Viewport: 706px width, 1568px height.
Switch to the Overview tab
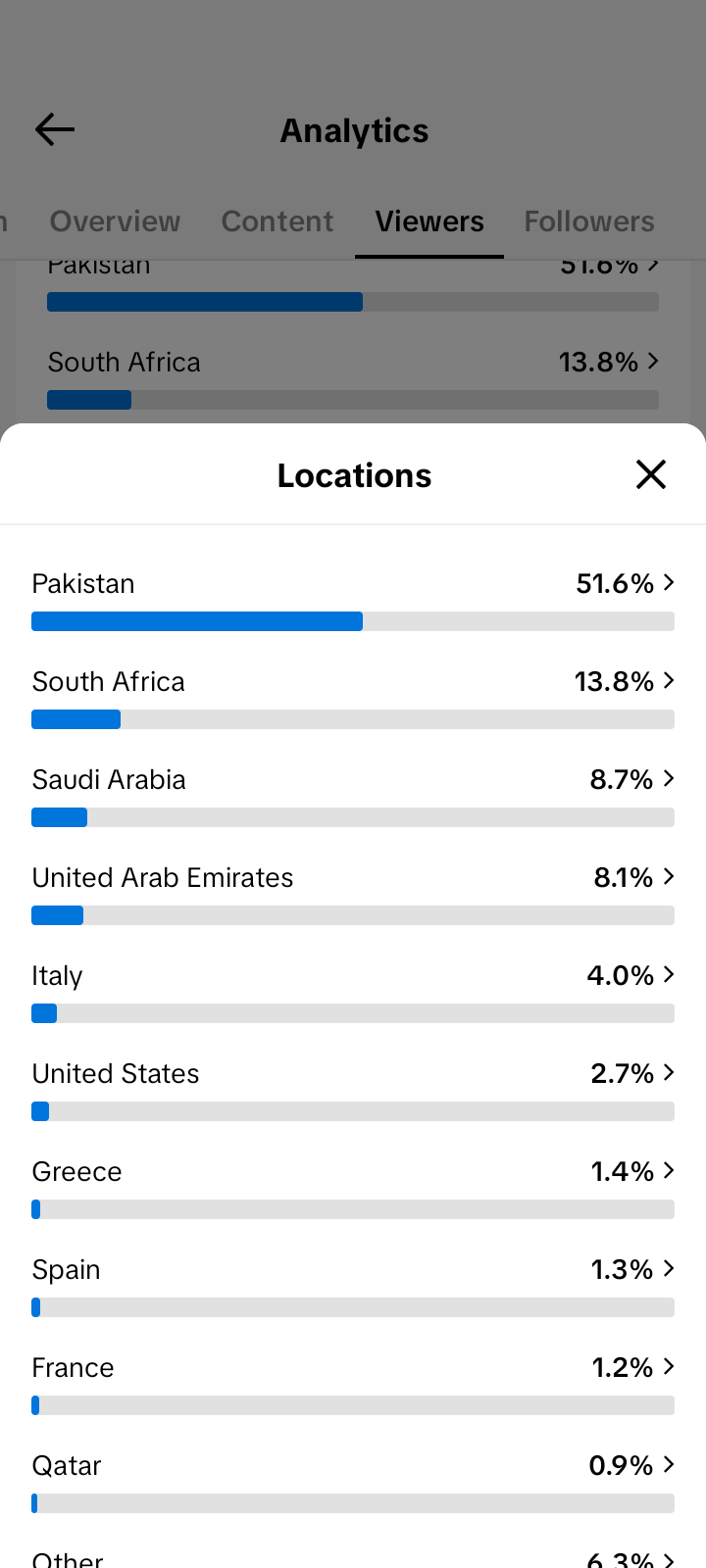(115, 221)
